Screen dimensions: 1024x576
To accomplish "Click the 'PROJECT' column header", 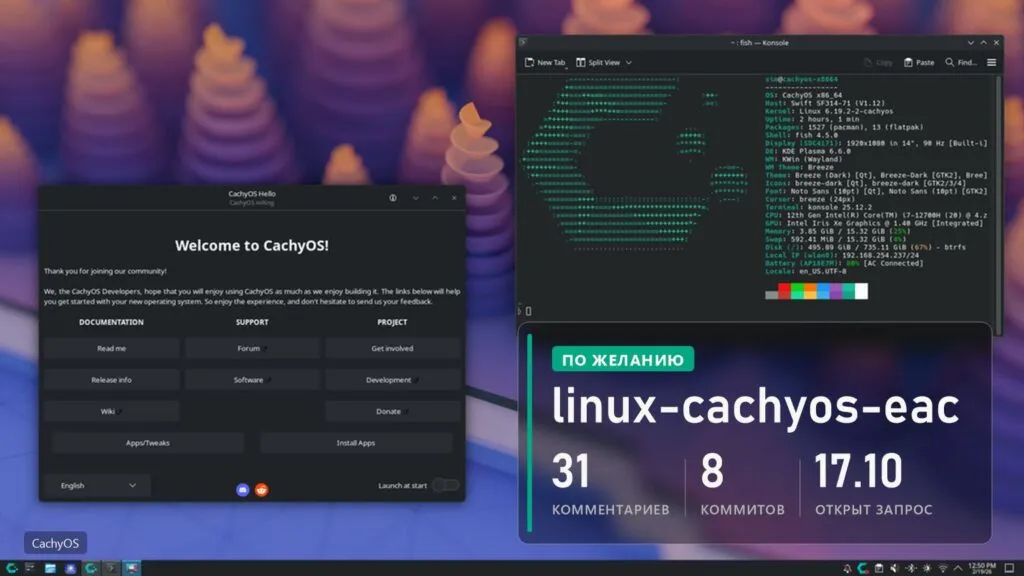I will pyautogui.click(x=392, y=323).
